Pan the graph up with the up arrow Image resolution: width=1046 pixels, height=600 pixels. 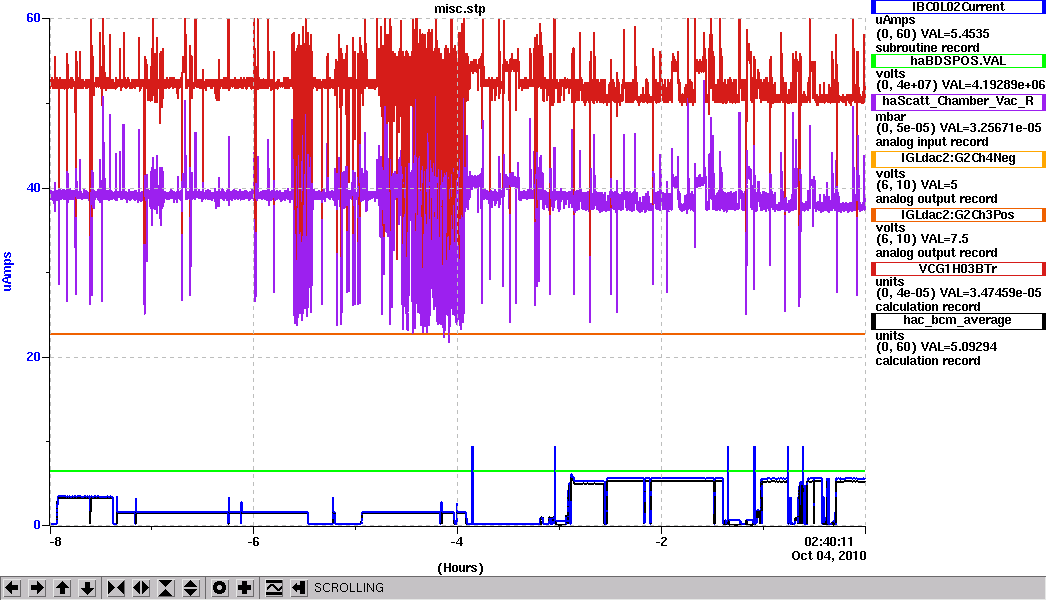(62, 588)
